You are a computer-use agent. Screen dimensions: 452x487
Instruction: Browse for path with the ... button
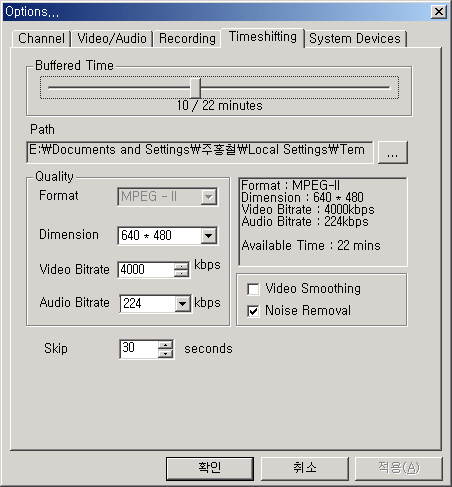393,152
